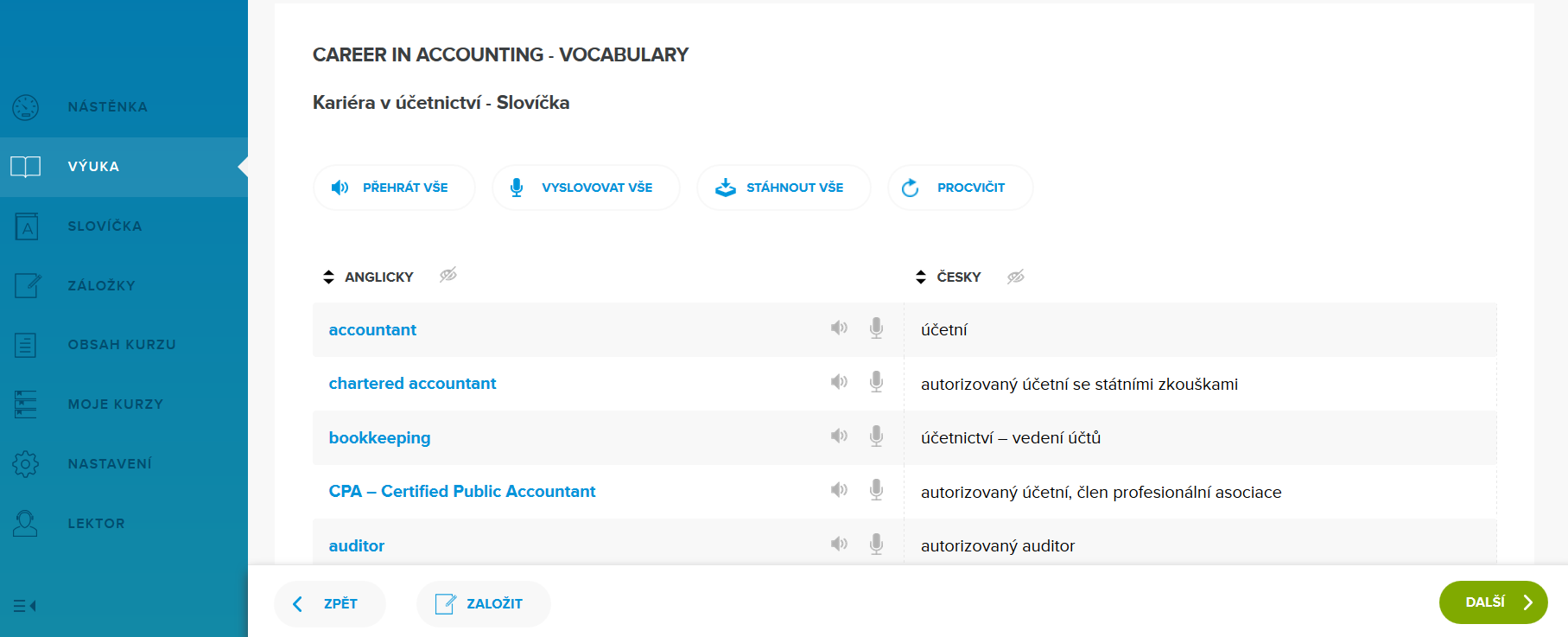Click the Procvičit practice button
The image size is (1568, 637).
coord(959,188)
